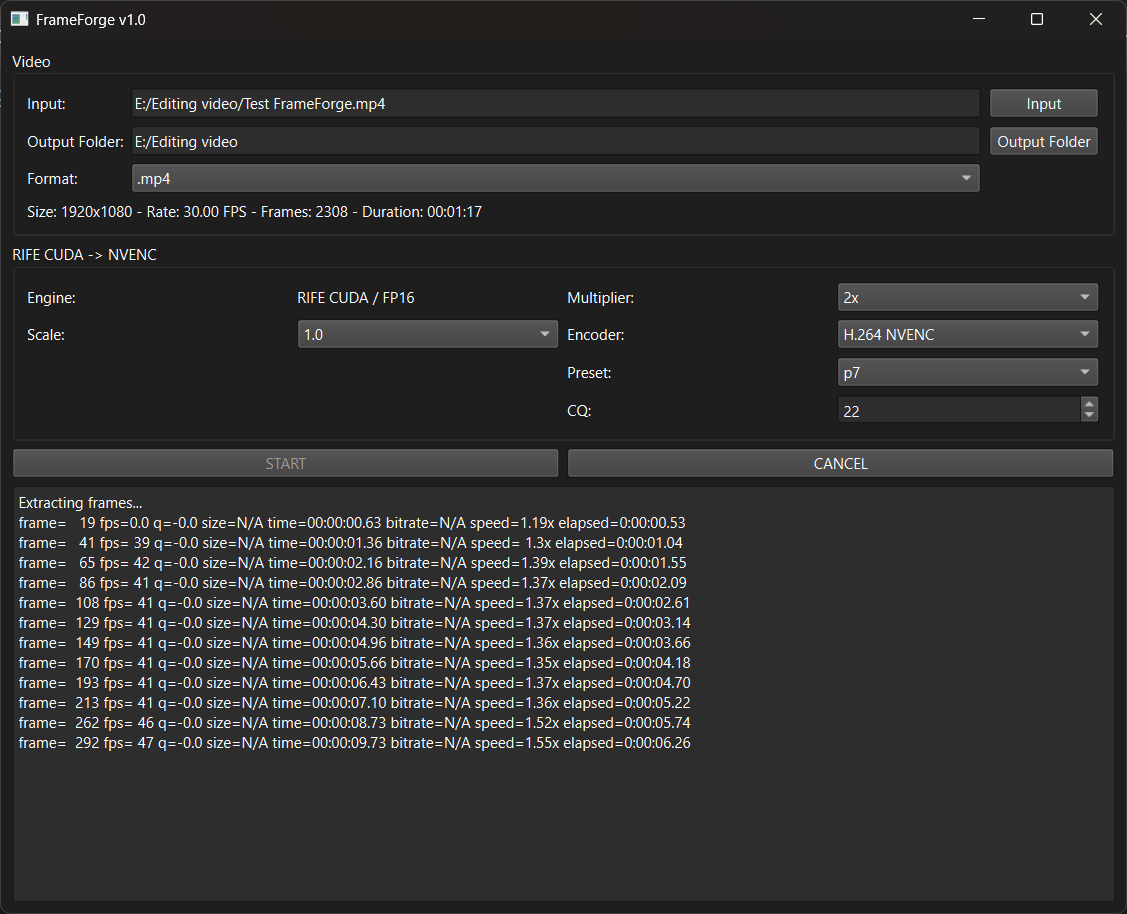The height and width of the screenshot is (914, 1127).
Task: Click the Output Folder browse button
Action: point(1044,142)
